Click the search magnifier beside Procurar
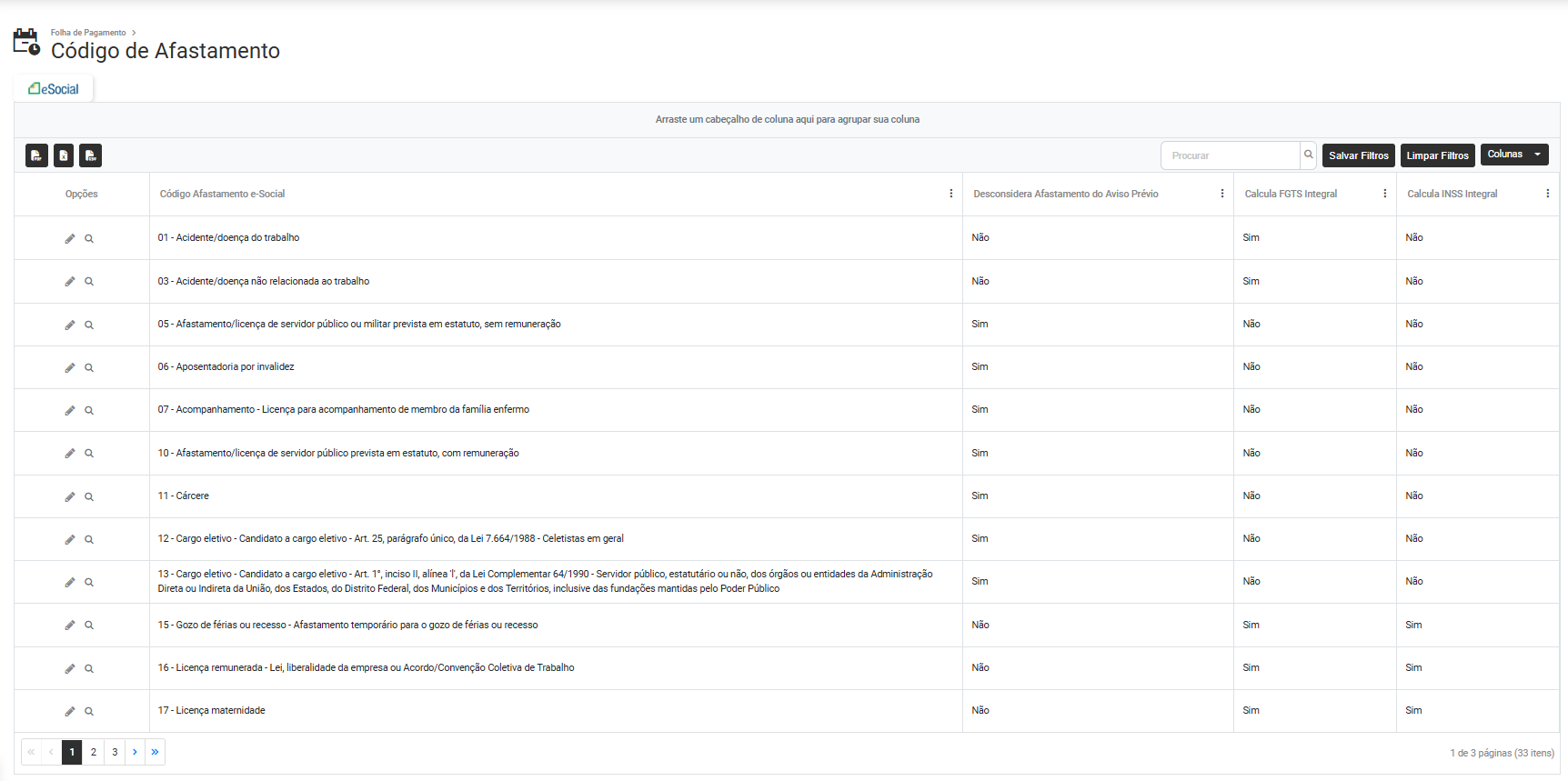This screenshot has height=781, width=1568. click(1308, 155)
